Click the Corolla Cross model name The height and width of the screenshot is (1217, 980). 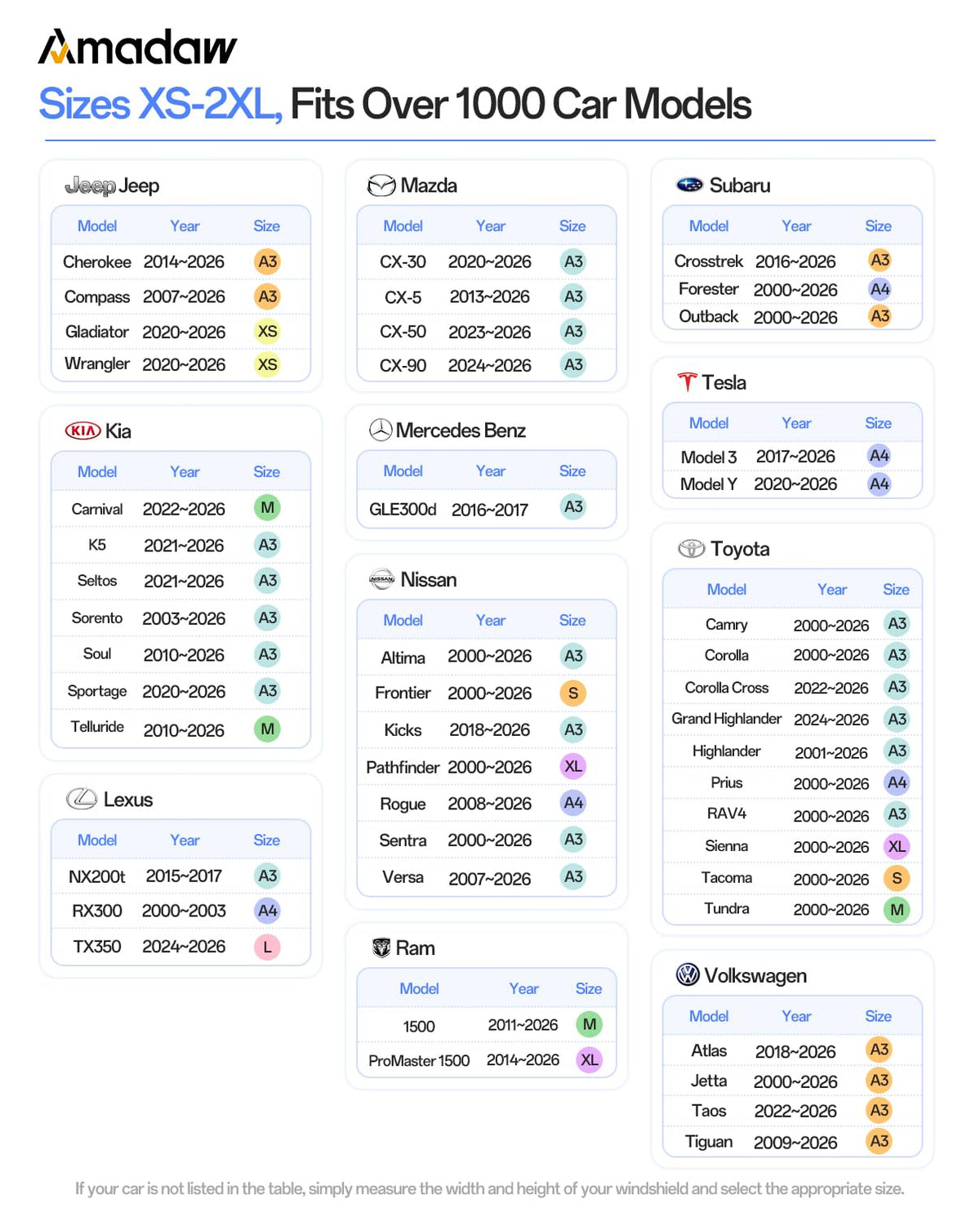726,688
